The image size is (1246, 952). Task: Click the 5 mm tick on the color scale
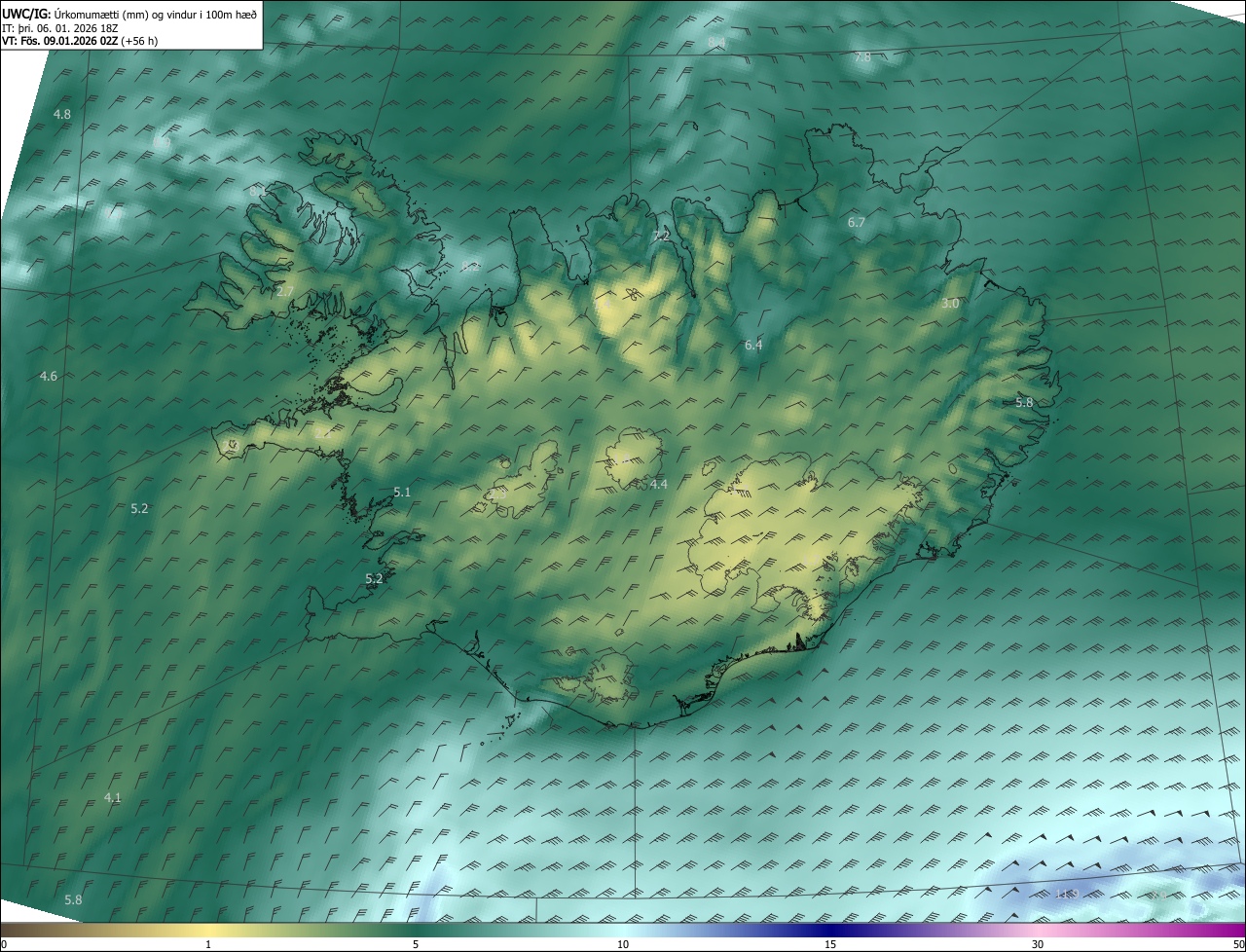pos(416,944)
